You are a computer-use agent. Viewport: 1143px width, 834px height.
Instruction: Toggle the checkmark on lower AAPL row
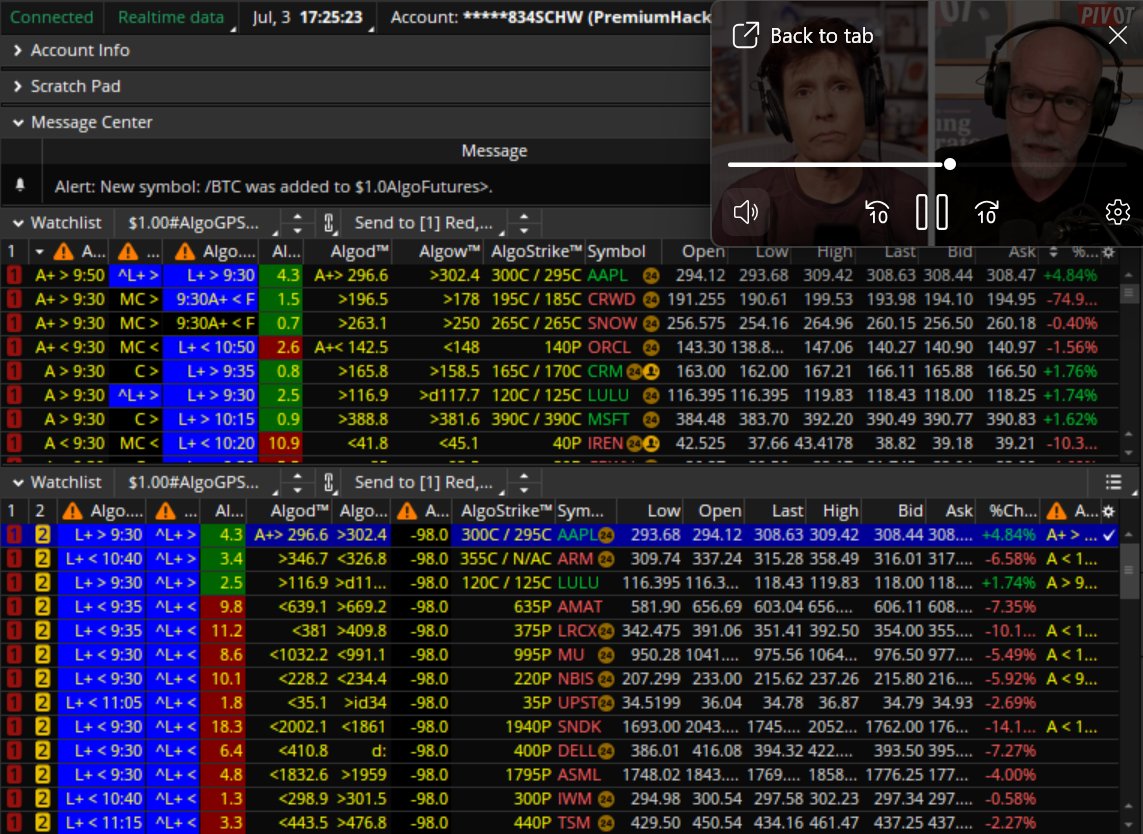click(x=1109, y=535)
